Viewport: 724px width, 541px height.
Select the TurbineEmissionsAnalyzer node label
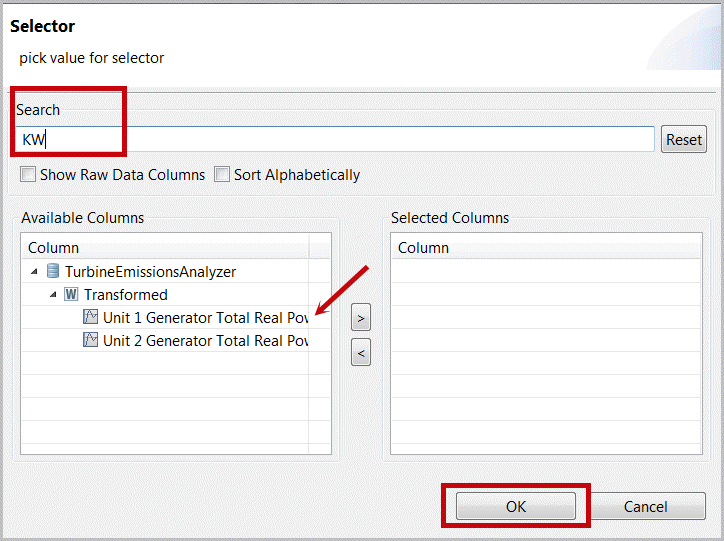(x=150, y=271)
